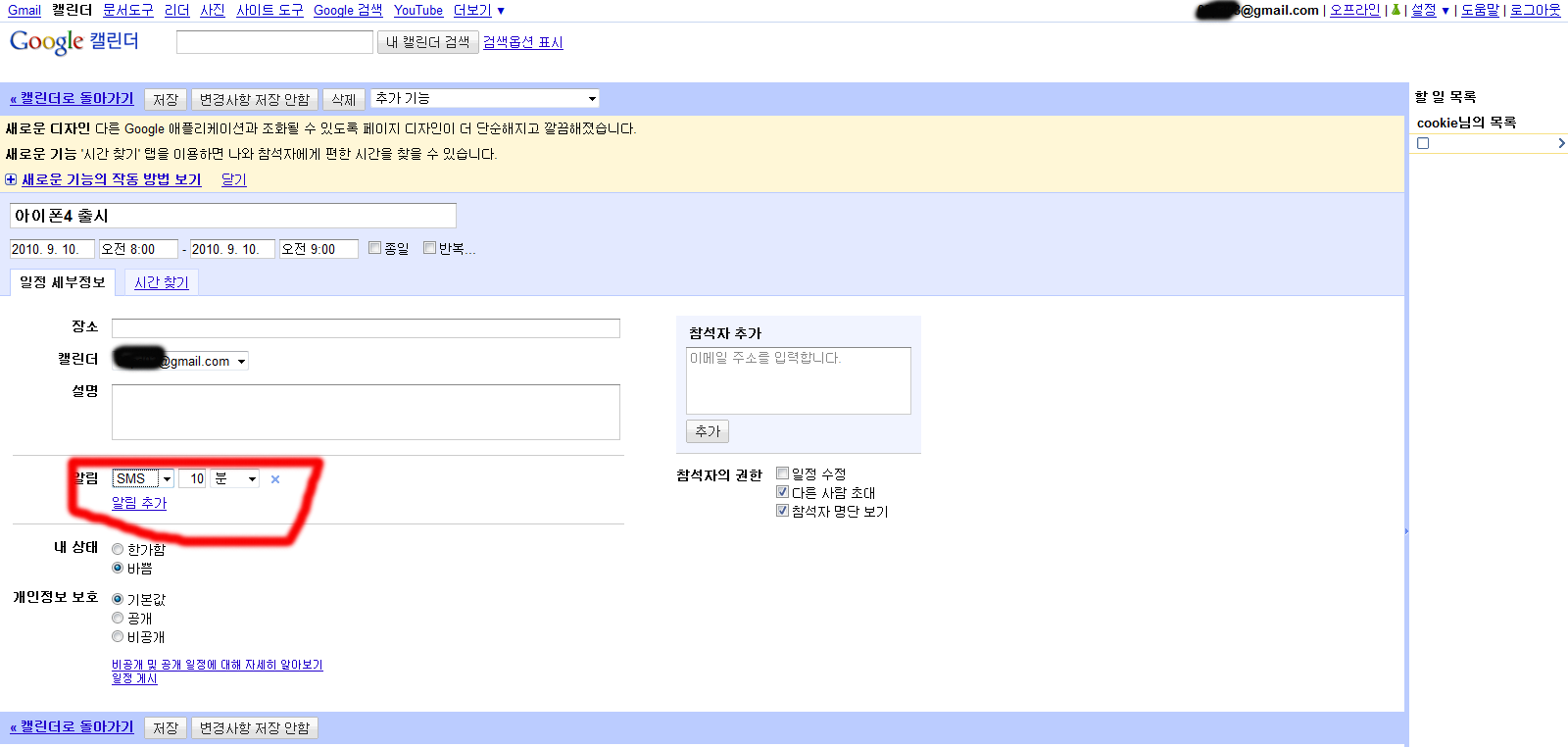
Task: Click 로그아웃 link
Action: (x=1536, y=10)
